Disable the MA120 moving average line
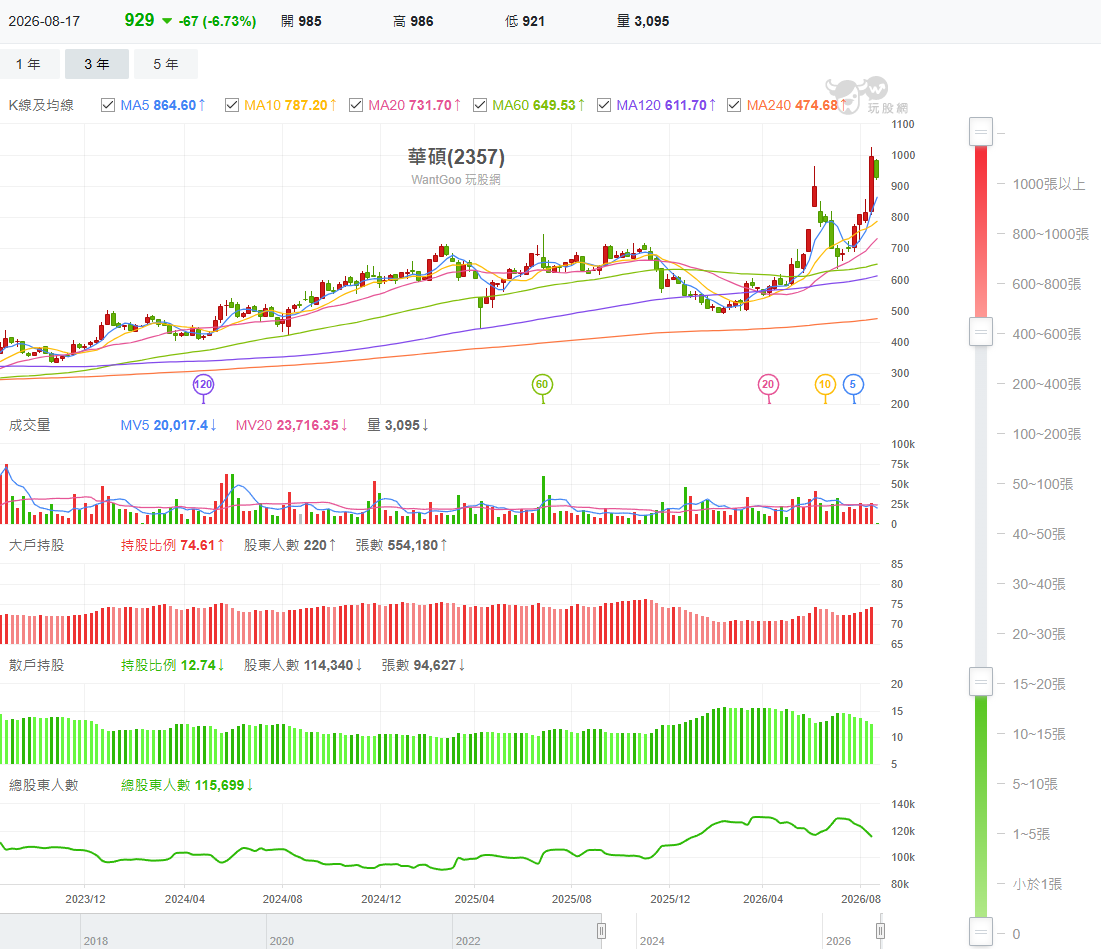This screenshot has width=1103, height=950. click(604, 106)
